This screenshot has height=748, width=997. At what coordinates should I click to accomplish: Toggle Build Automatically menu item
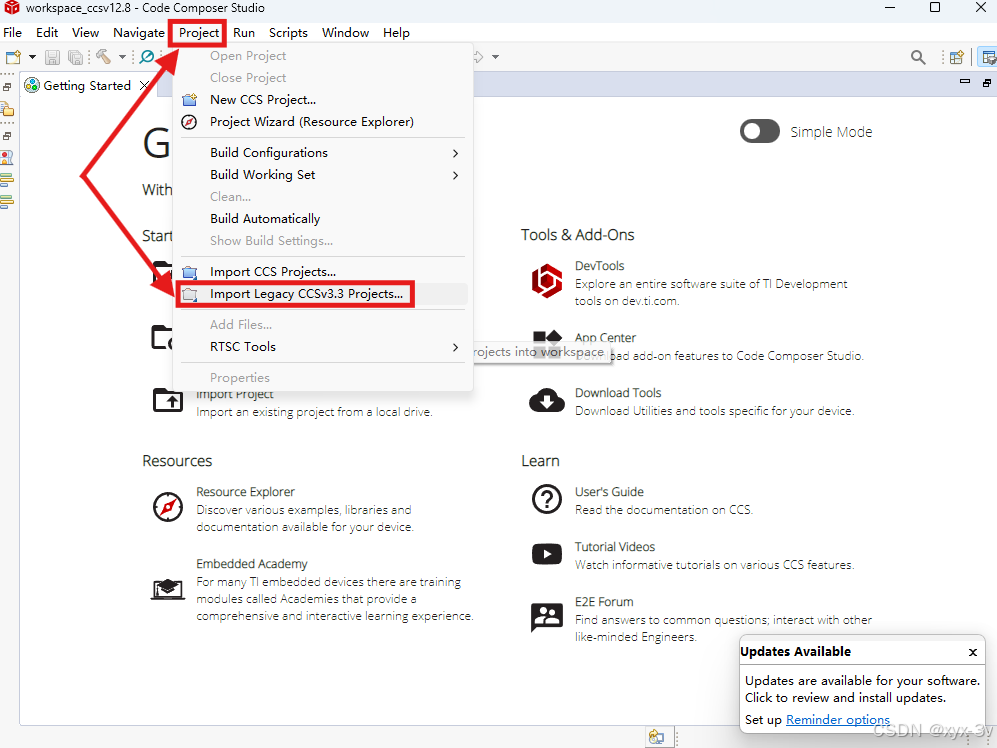coord(322,218)
